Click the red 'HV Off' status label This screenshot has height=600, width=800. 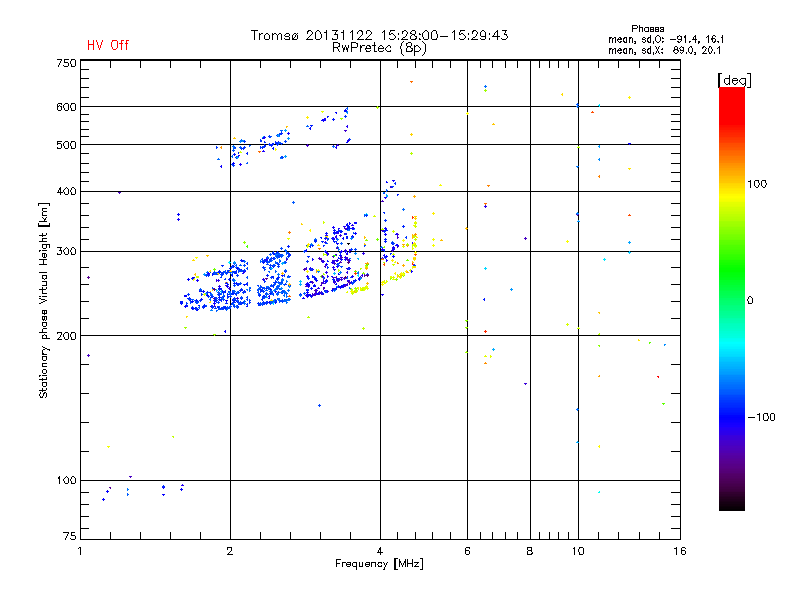click(108, 45)
